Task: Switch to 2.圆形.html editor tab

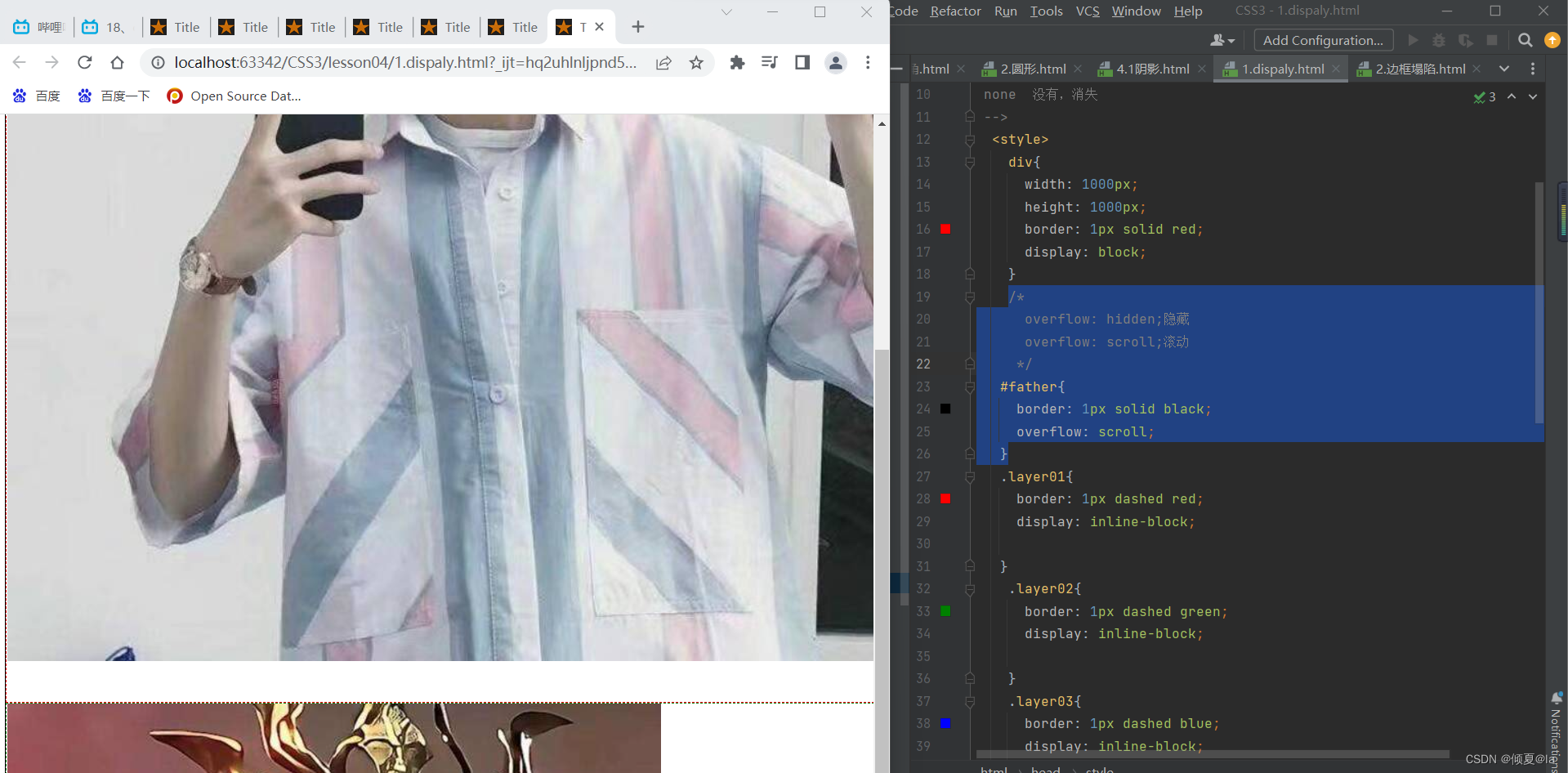Action: pos(1033,69)
